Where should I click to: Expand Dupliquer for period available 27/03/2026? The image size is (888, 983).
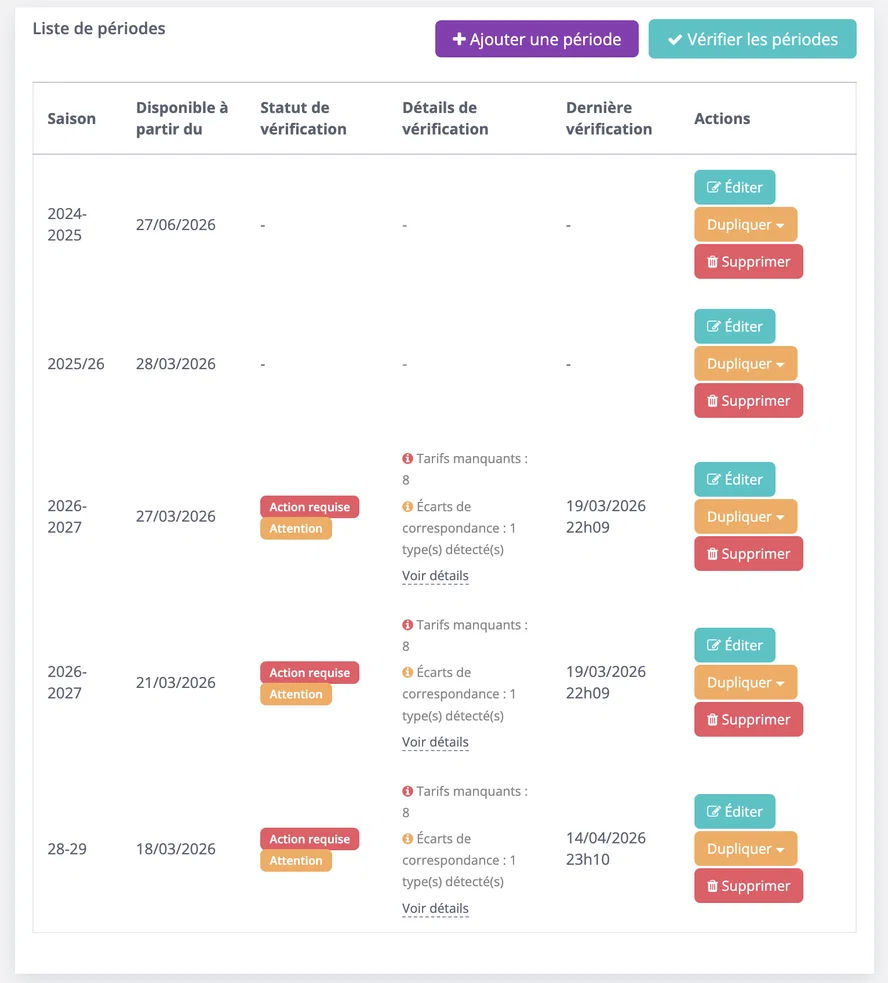[746, 517]
